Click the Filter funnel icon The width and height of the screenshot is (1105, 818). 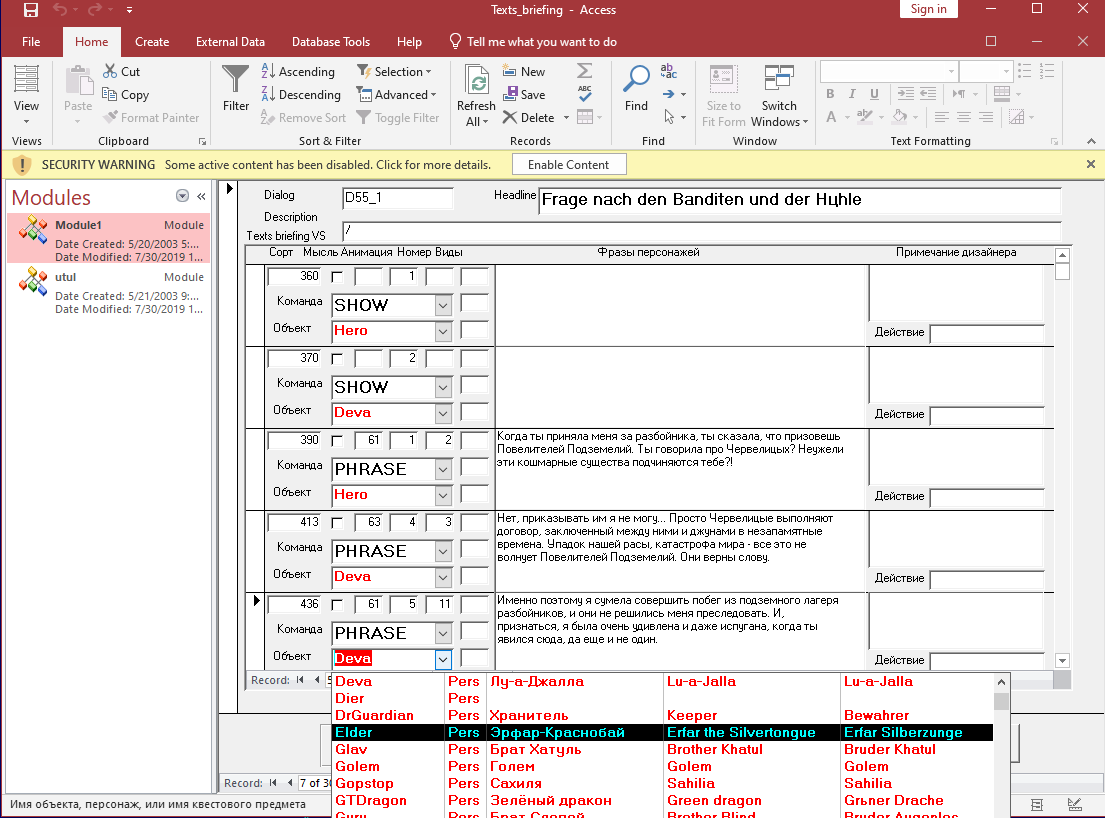tap(236, 80)
